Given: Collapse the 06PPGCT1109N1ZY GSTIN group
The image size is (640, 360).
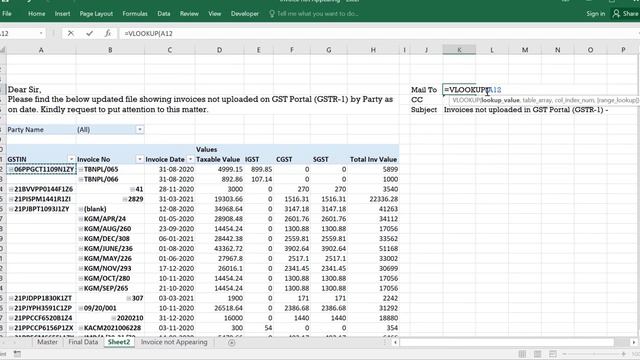Looking at the screenshot, I should [x=11, y=169].
